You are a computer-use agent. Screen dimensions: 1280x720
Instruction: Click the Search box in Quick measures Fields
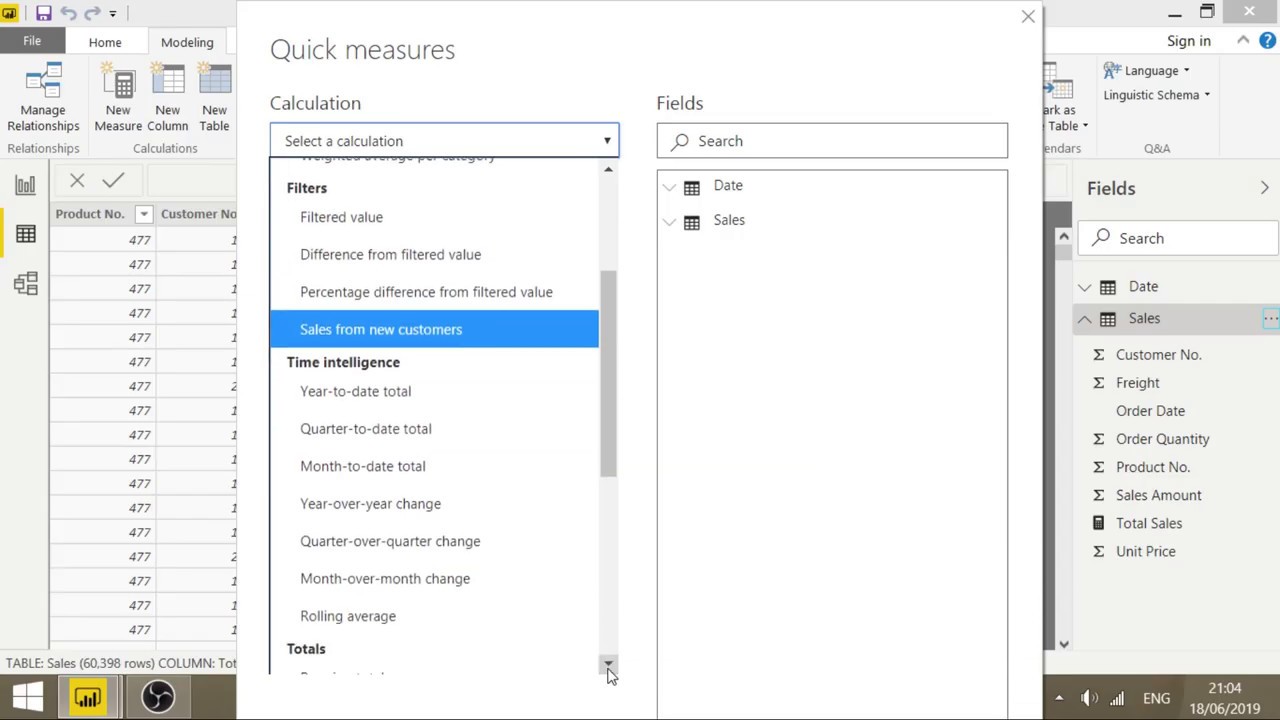click(x=832, y=141)
